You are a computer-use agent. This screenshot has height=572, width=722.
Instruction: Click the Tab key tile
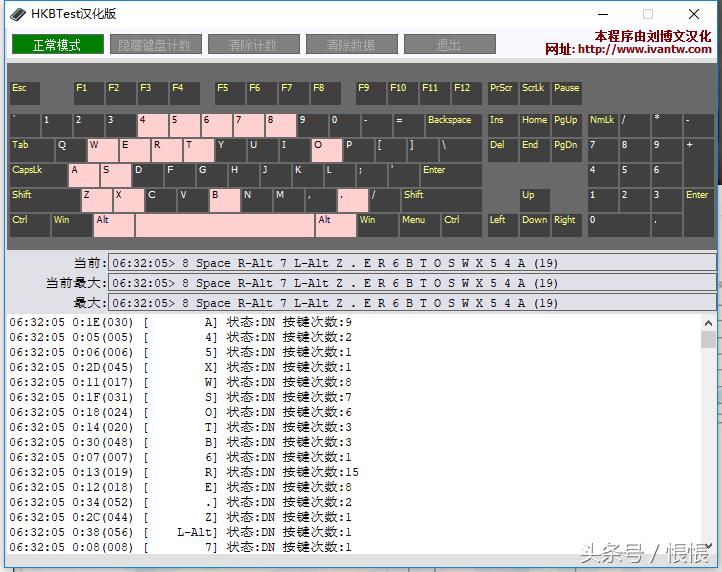32,151
